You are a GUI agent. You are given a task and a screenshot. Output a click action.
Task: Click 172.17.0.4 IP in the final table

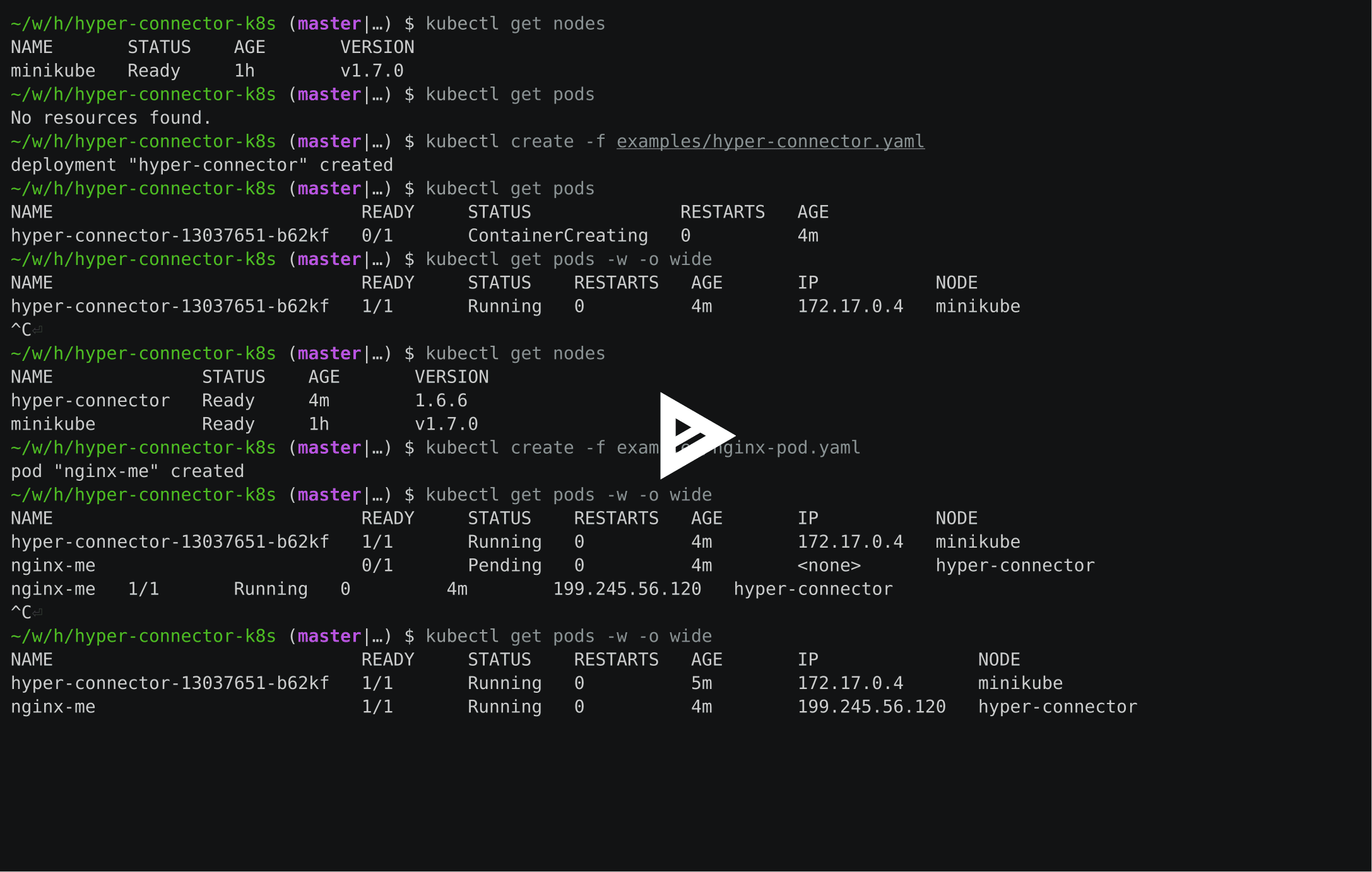click(x=851, y=683)
